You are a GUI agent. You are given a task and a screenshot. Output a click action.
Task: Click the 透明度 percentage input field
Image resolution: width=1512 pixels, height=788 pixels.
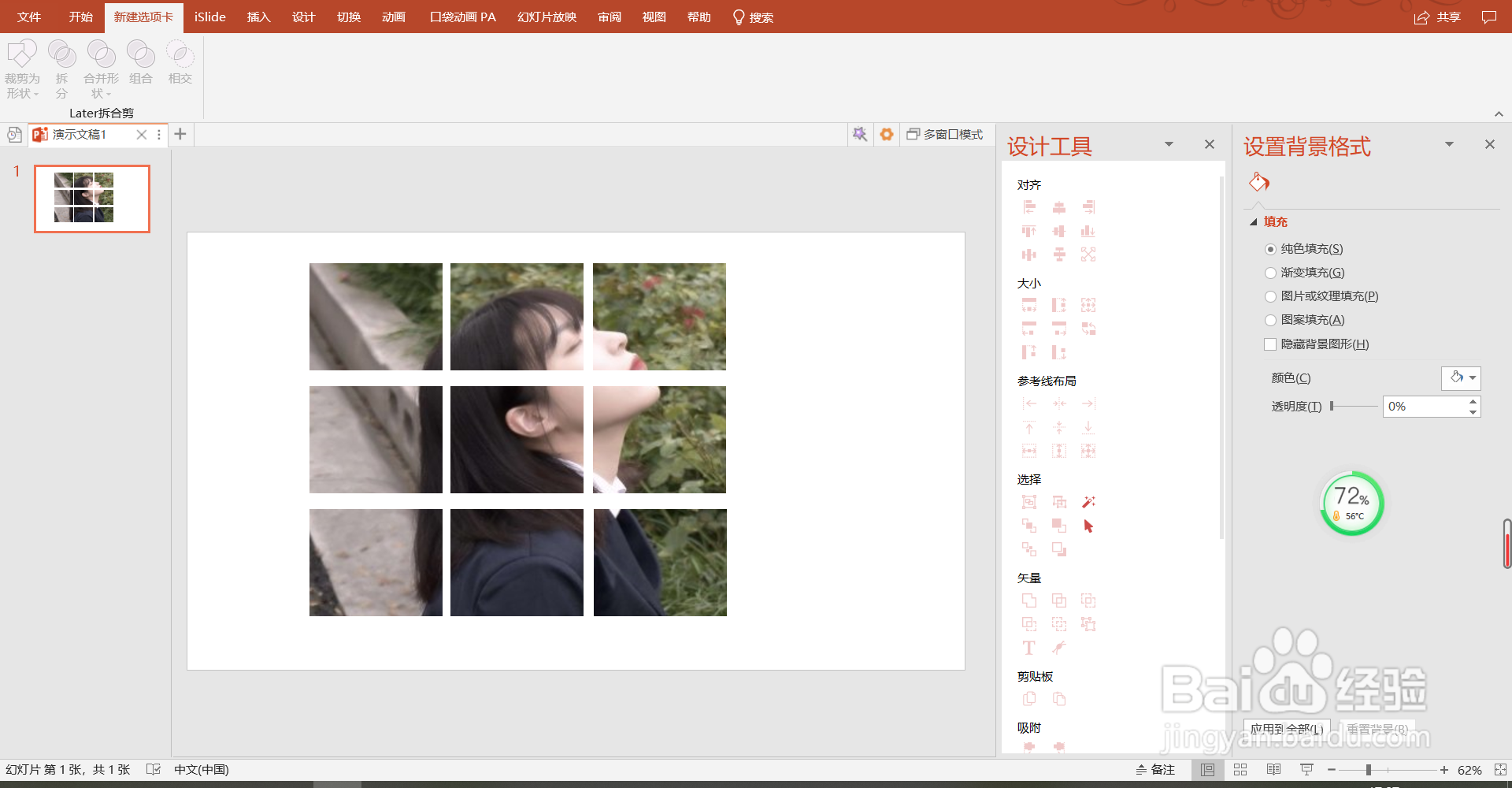click(1425, 407)
